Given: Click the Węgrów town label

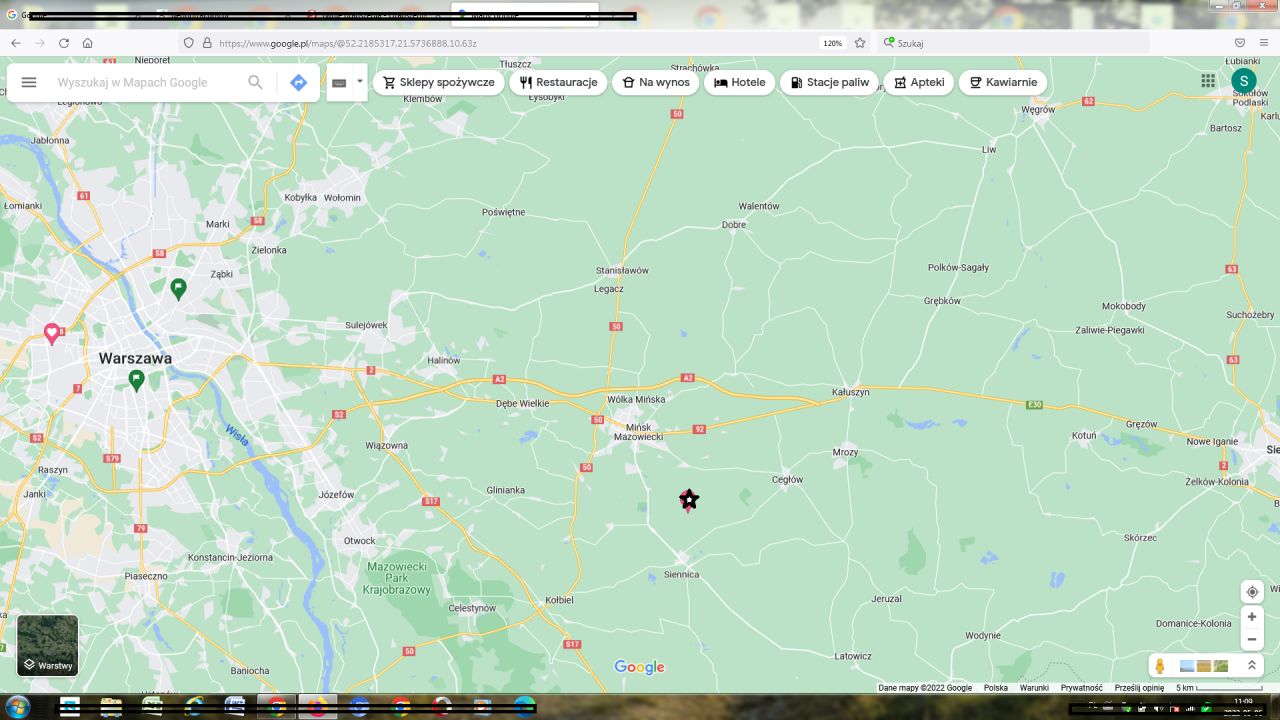Looking at the screenshot, I should (x=1038, y=110).
